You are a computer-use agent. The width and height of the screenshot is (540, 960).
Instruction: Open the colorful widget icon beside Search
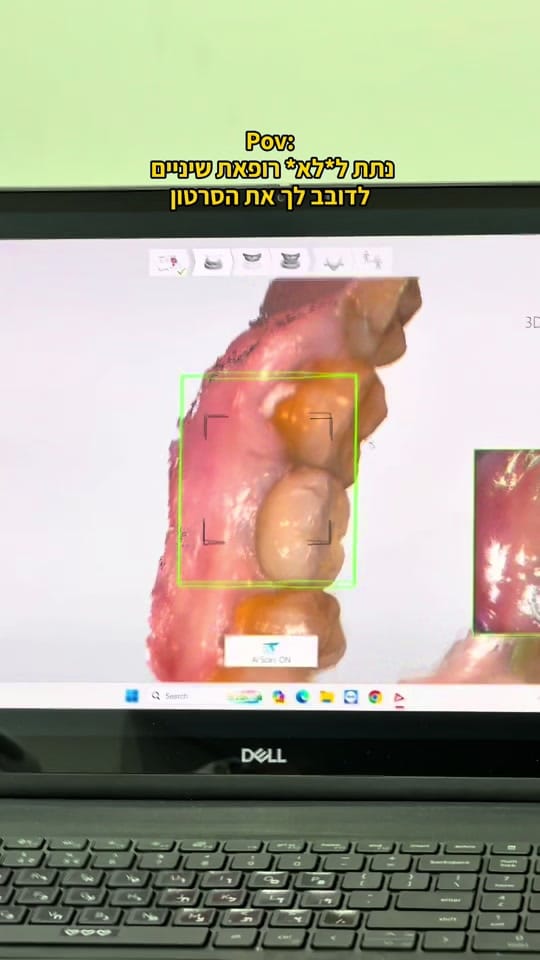[x=243, y=697]
